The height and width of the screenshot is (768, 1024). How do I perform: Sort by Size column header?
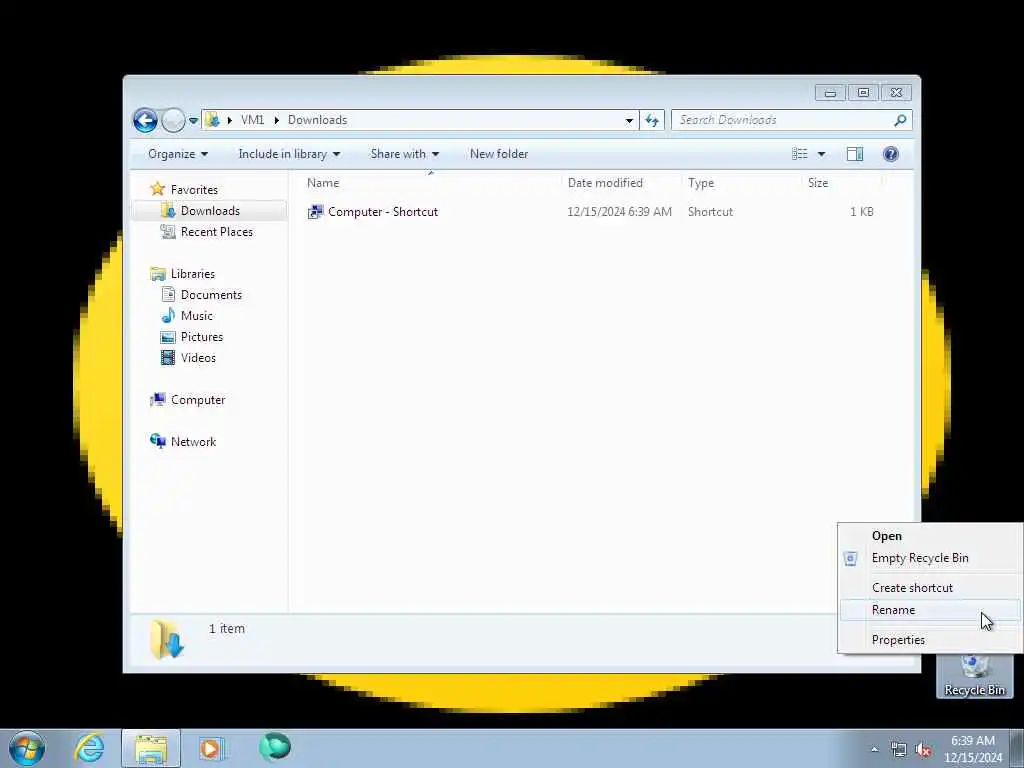[841, 183]
